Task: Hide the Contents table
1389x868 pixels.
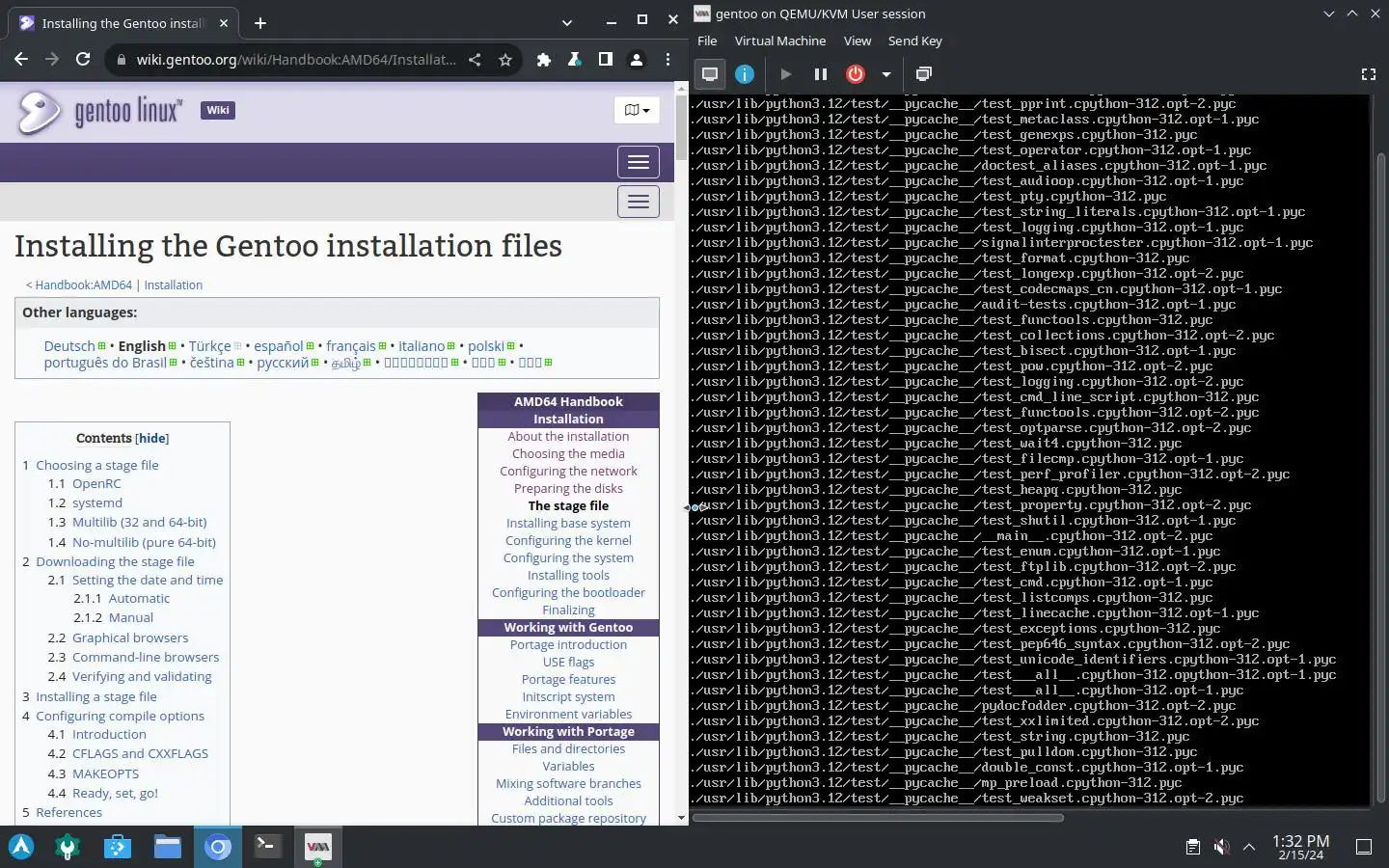Action: [x=152, y=438]
